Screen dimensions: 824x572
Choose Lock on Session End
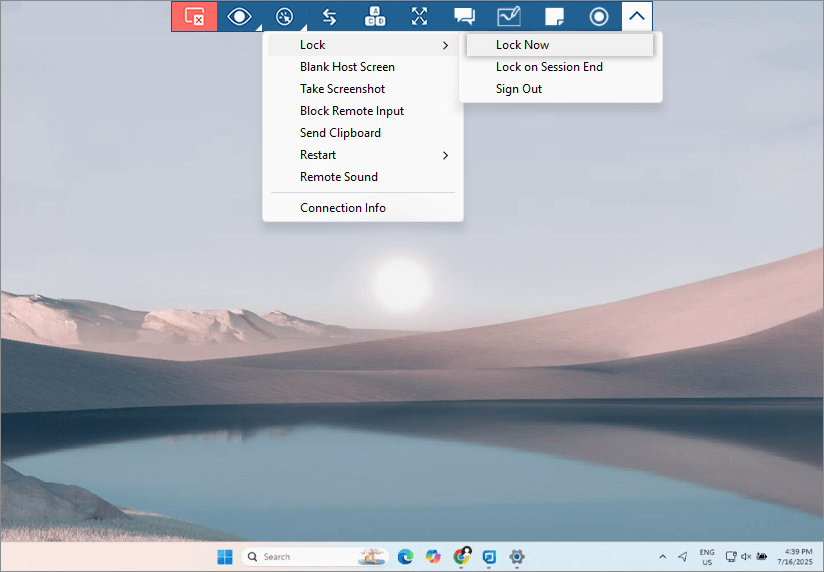(549, 67)
